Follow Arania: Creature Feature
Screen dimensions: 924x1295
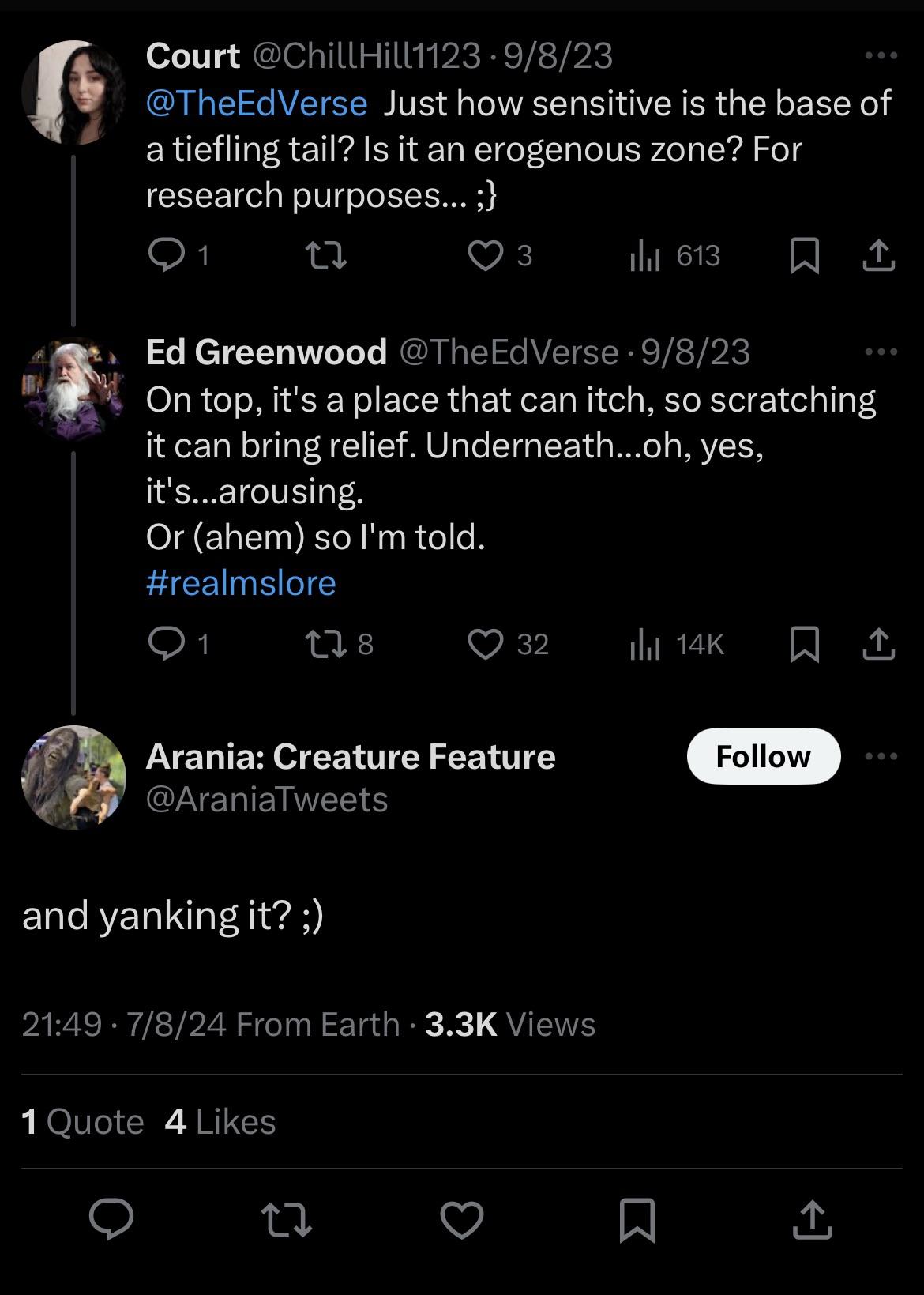(763, 756)
